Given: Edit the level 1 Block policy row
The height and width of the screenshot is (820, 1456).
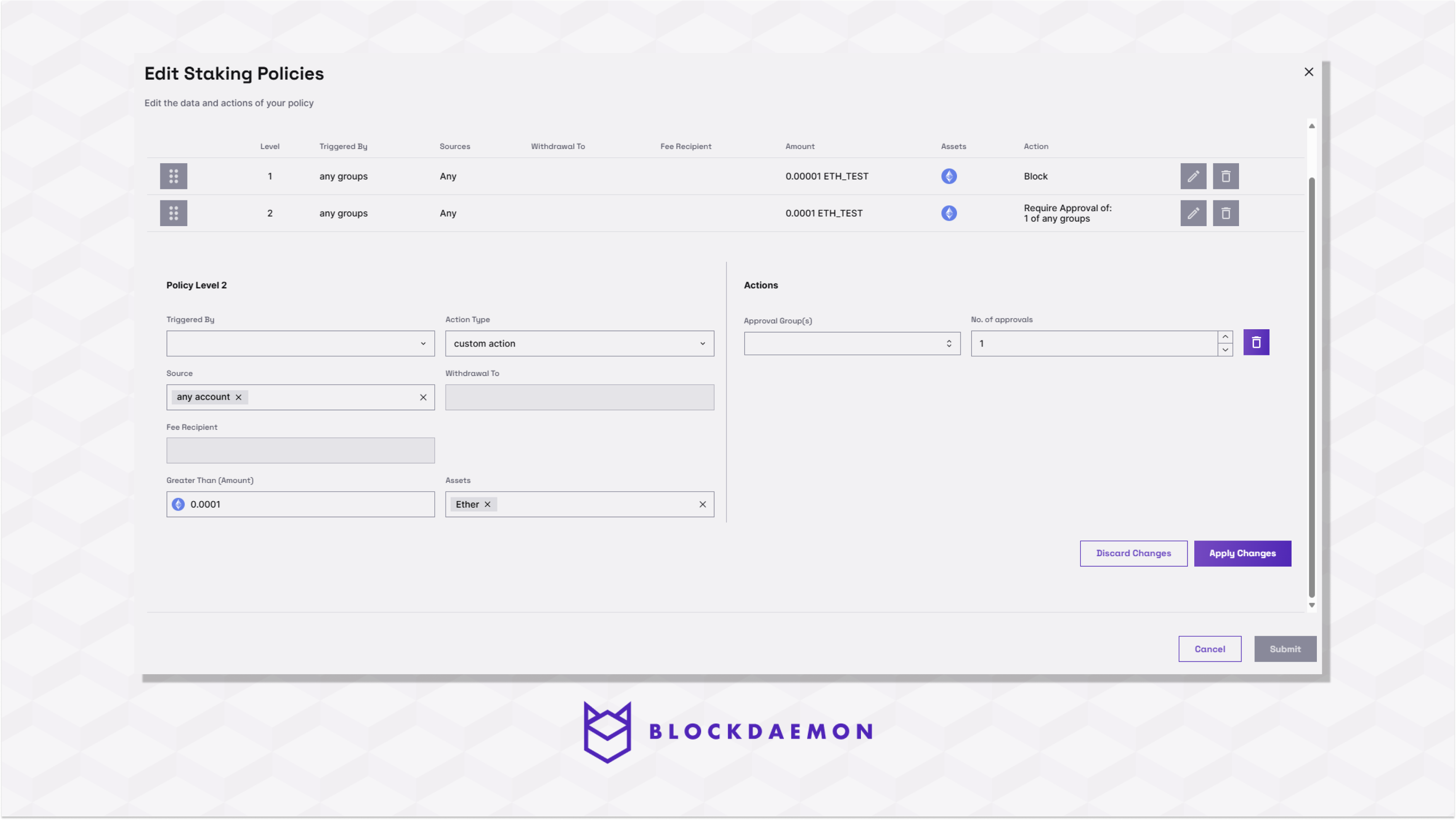Looking at the screenshot, I should coord(1193,176).
